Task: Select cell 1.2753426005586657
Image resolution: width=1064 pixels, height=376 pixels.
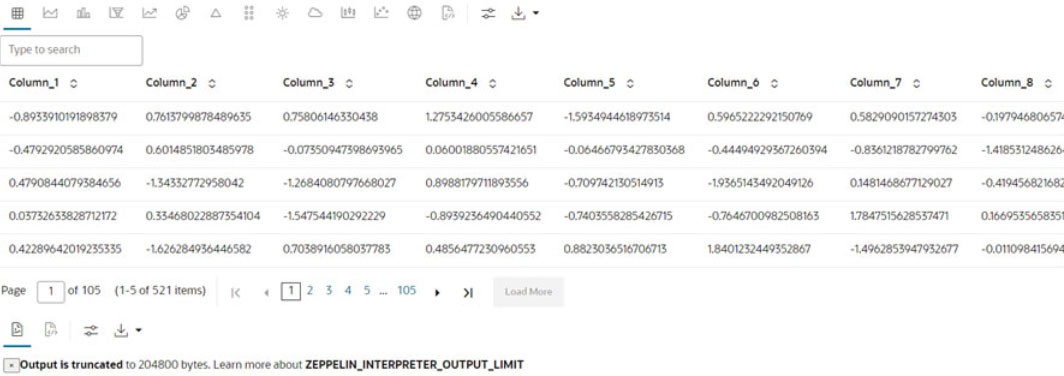Action: click(479, 117)
